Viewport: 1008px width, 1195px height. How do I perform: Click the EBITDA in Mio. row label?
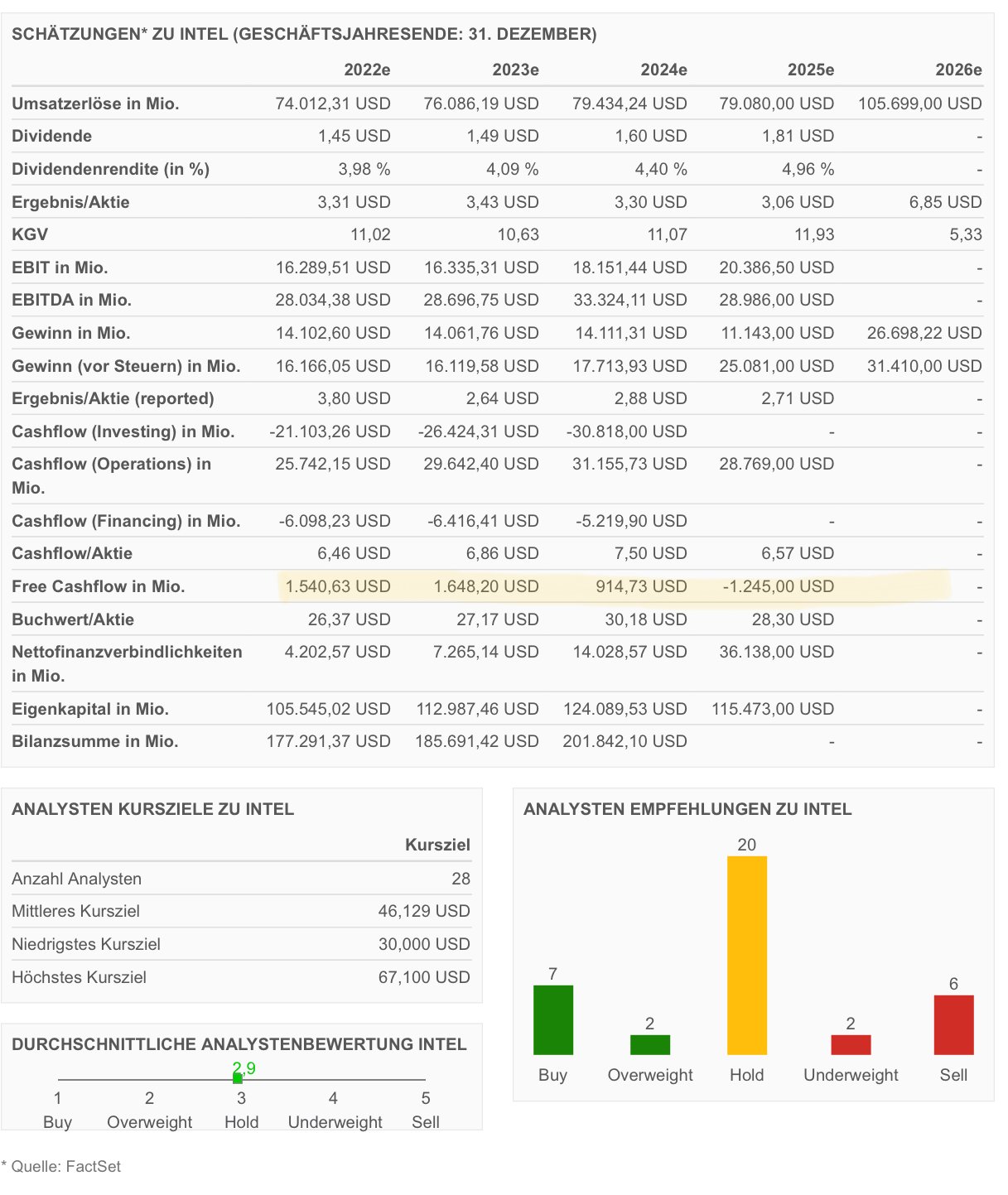coord(71,300)
